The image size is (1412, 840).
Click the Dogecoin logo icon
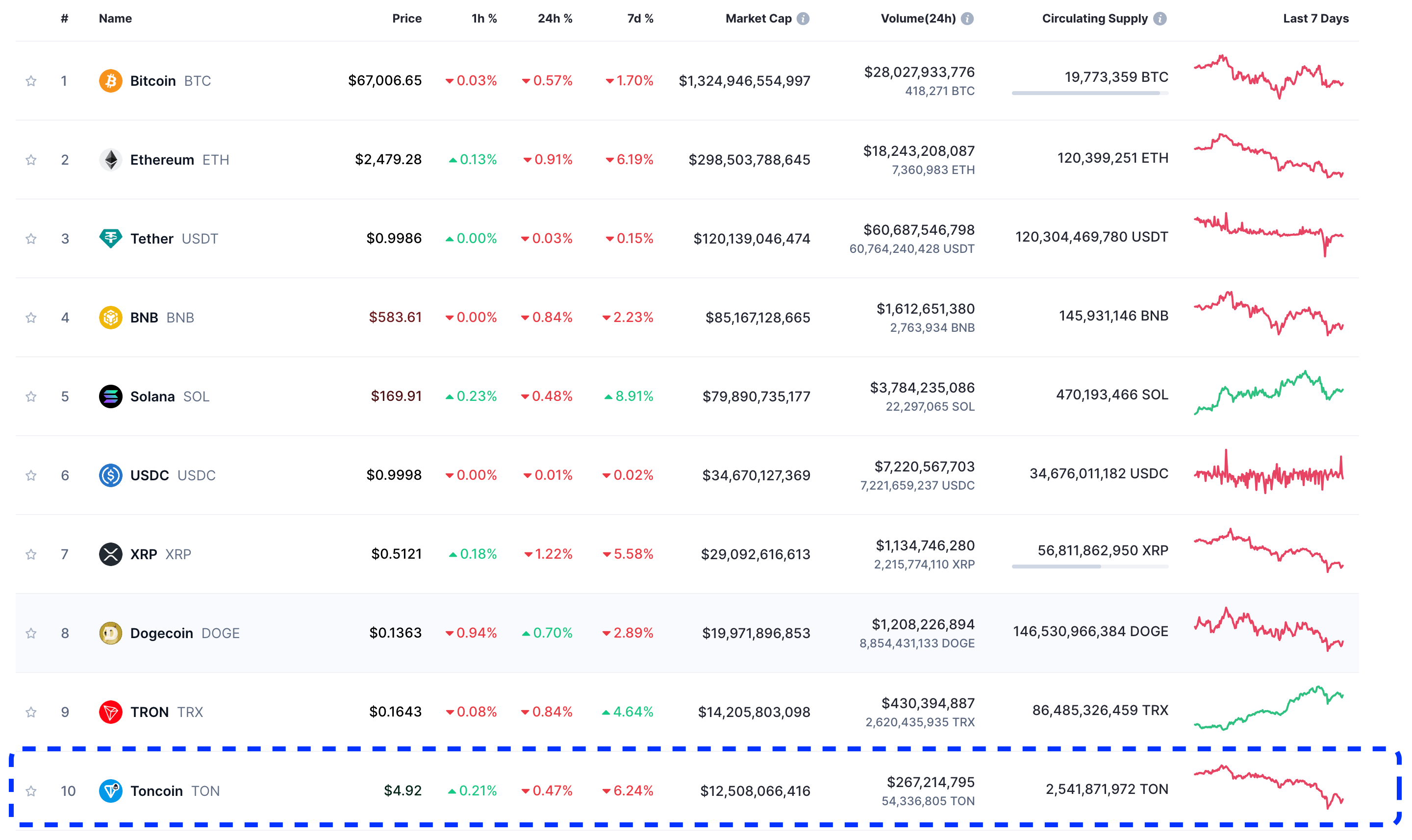110,633
